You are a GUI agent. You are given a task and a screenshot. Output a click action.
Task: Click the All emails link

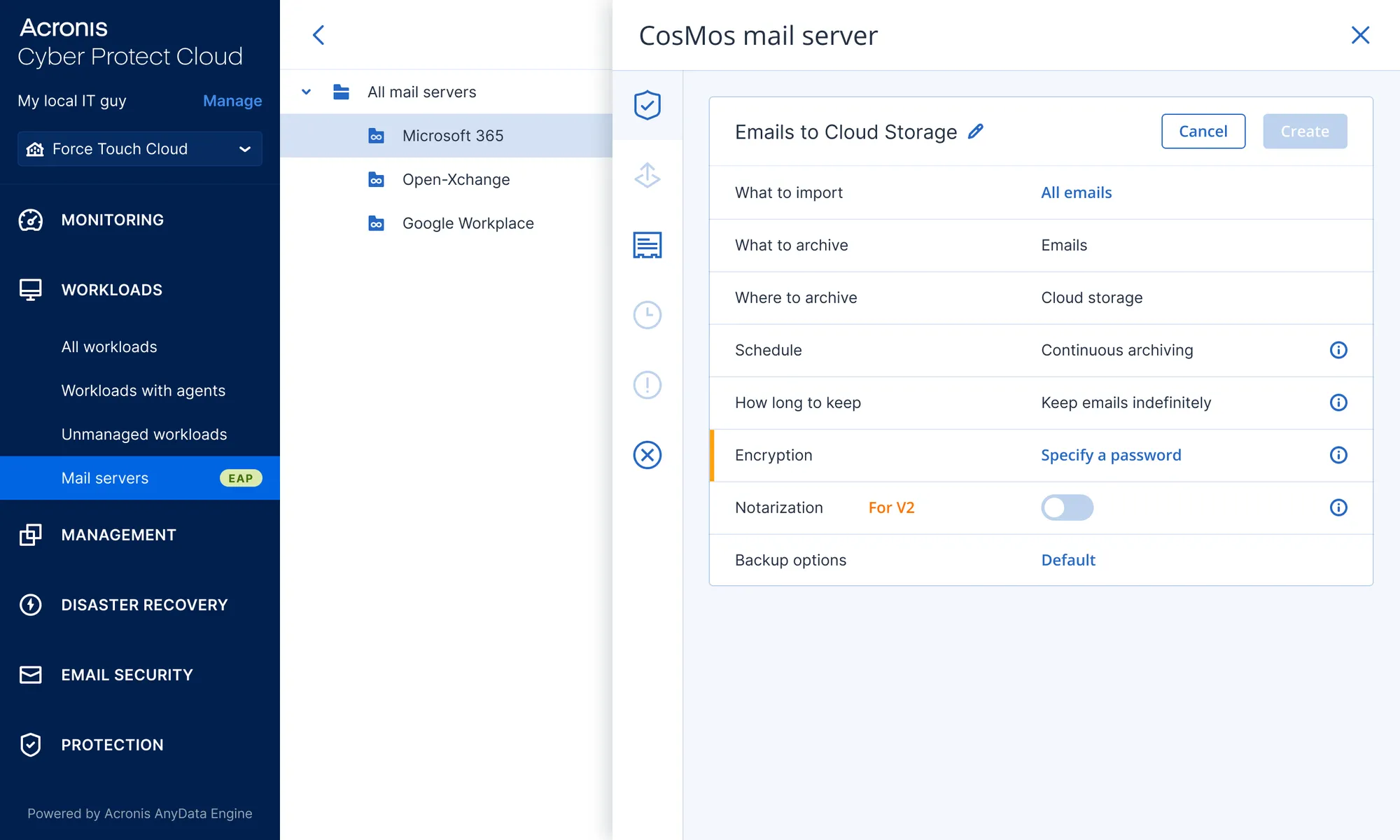point(1076,192)
